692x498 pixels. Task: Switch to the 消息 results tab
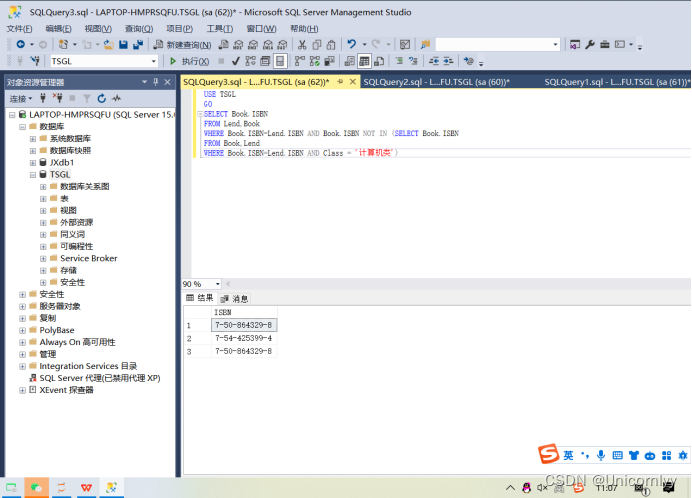[x=235, y=299]
